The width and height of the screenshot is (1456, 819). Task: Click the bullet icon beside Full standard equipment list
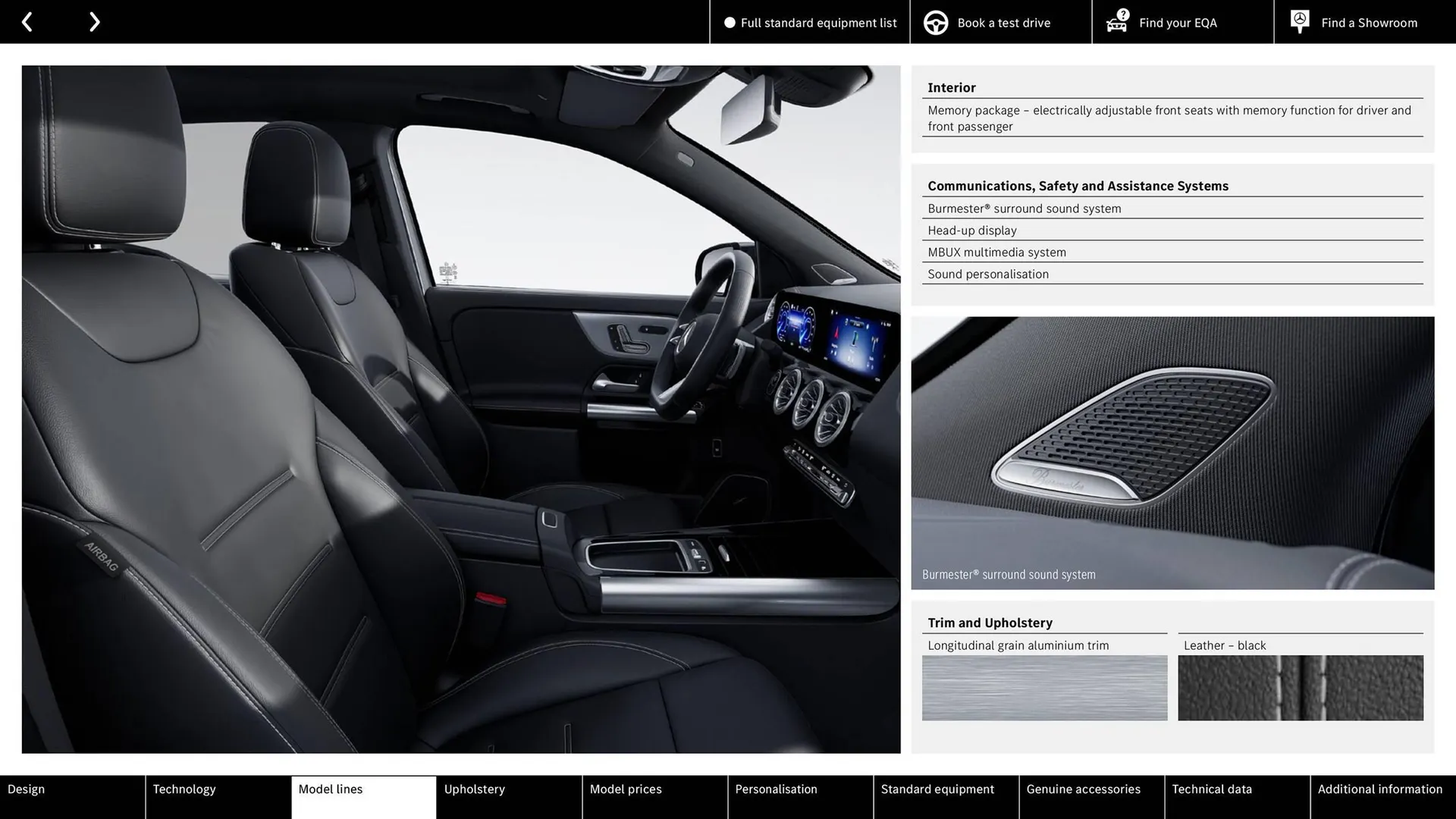(730, 23)
